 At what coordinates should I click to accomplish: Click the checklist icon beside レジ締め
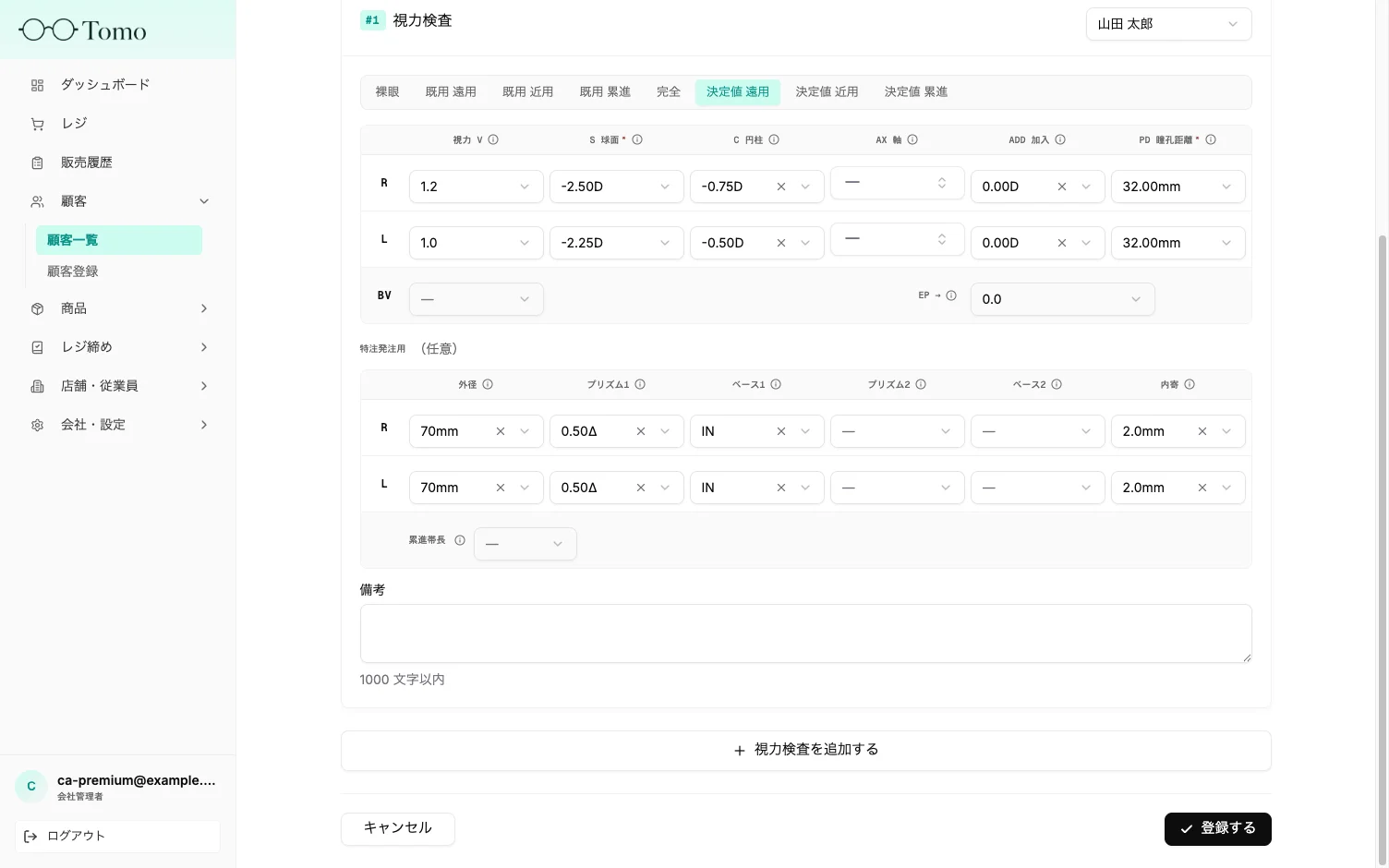37,347
